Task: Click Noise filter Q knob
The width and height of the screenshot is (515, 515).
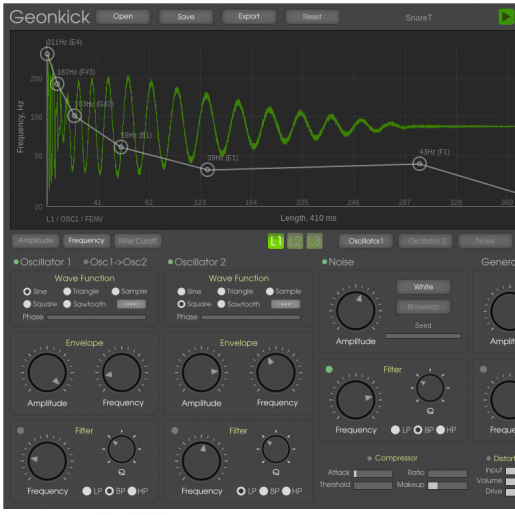Action: [x=430, y=388]
